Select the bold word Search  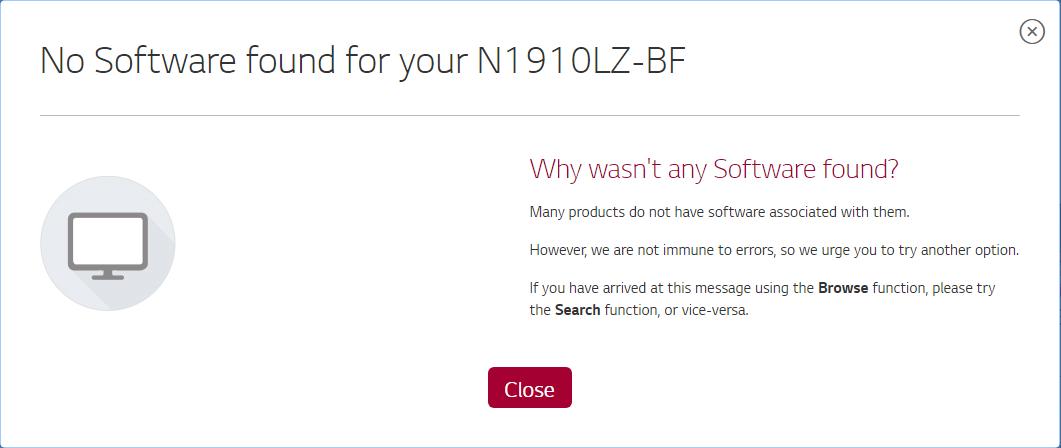click(577, 311)
